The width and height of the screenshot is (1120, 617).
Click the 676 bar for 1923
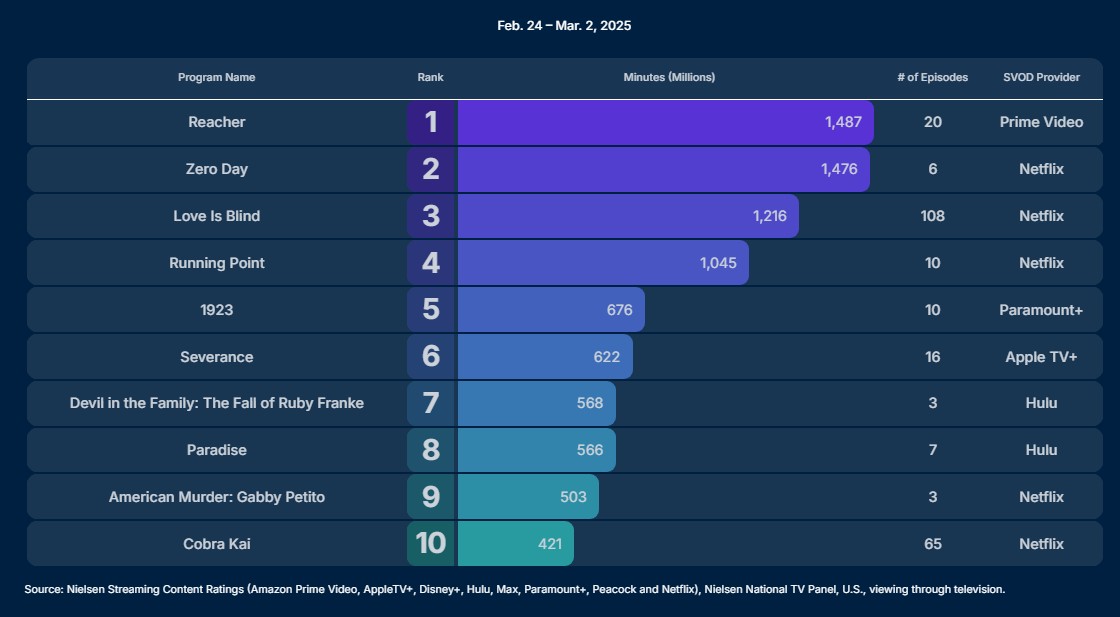click(x=551, y=310)
